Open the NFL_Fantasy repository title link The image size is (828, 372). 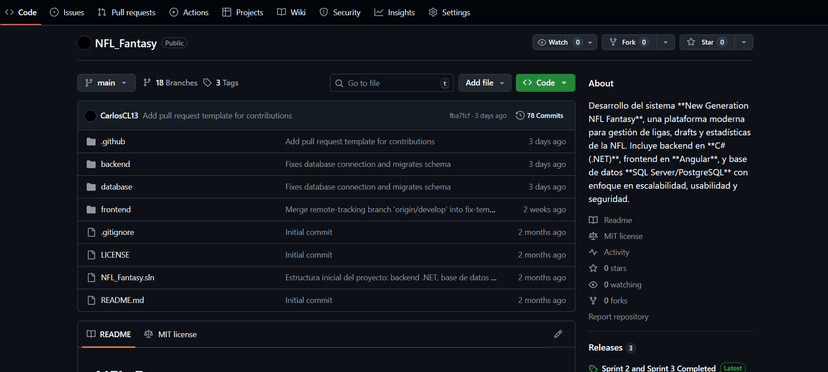[126, 43]
